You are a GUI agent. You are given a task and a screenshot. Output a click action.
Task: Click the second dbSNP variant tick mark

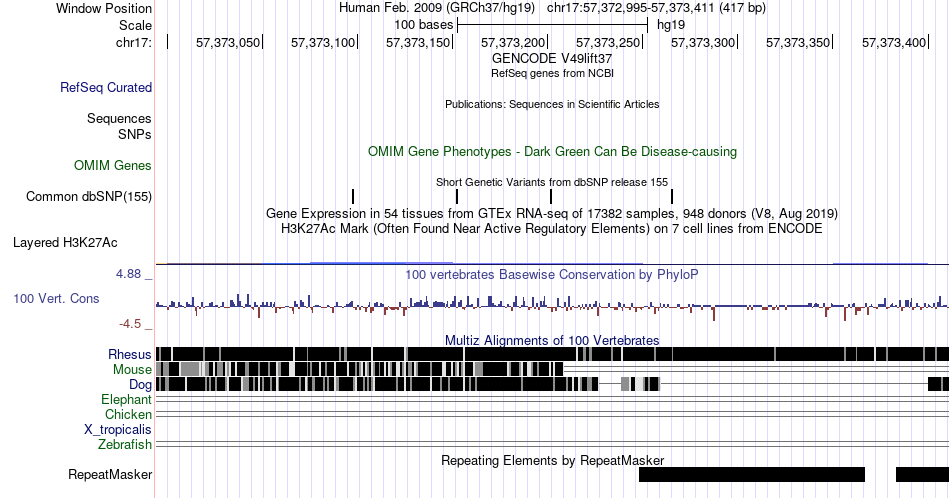click(457, 196)
